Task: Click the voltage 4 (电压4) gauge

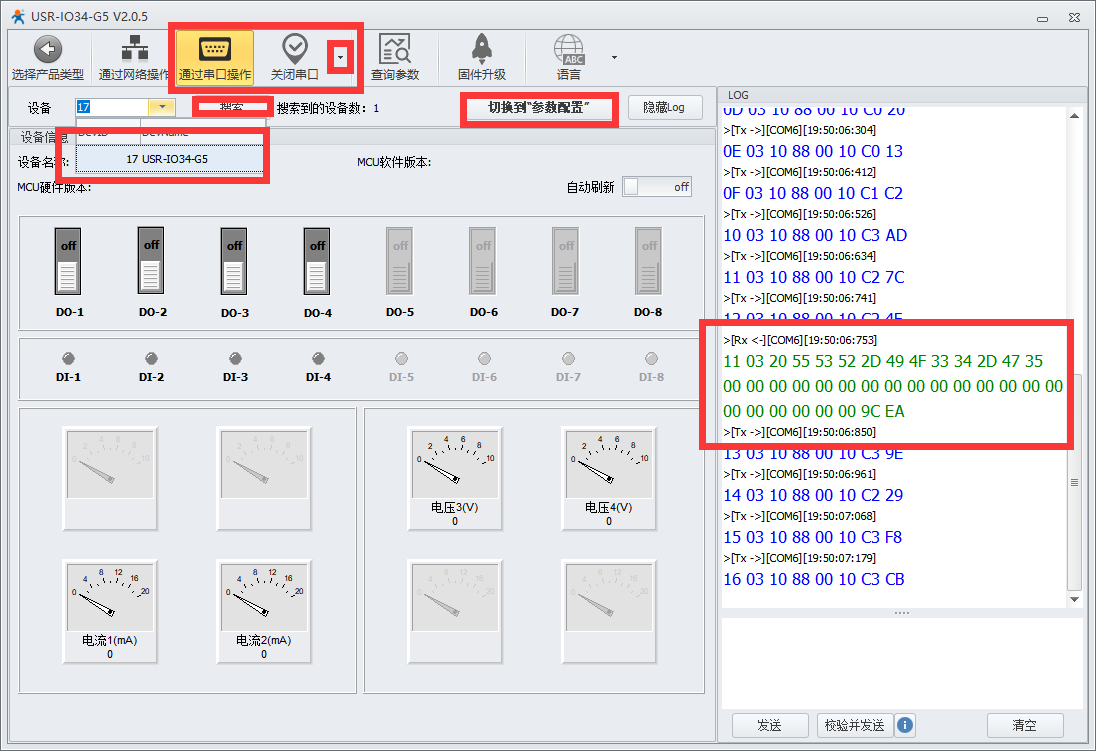Action: click(609, 478)
